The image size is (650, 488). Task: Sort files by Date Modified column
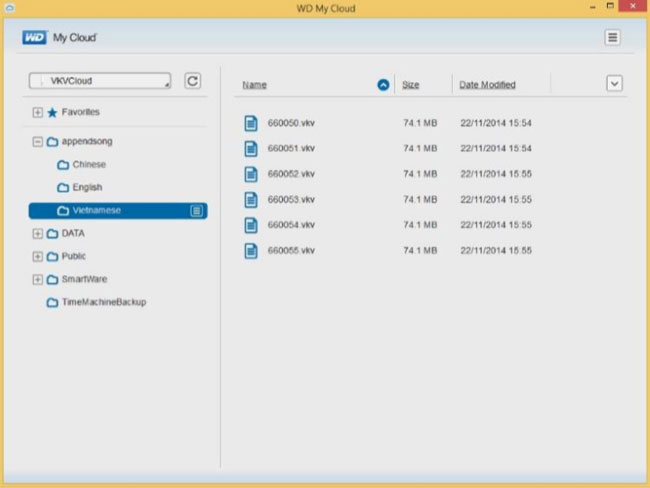point(487,85)
